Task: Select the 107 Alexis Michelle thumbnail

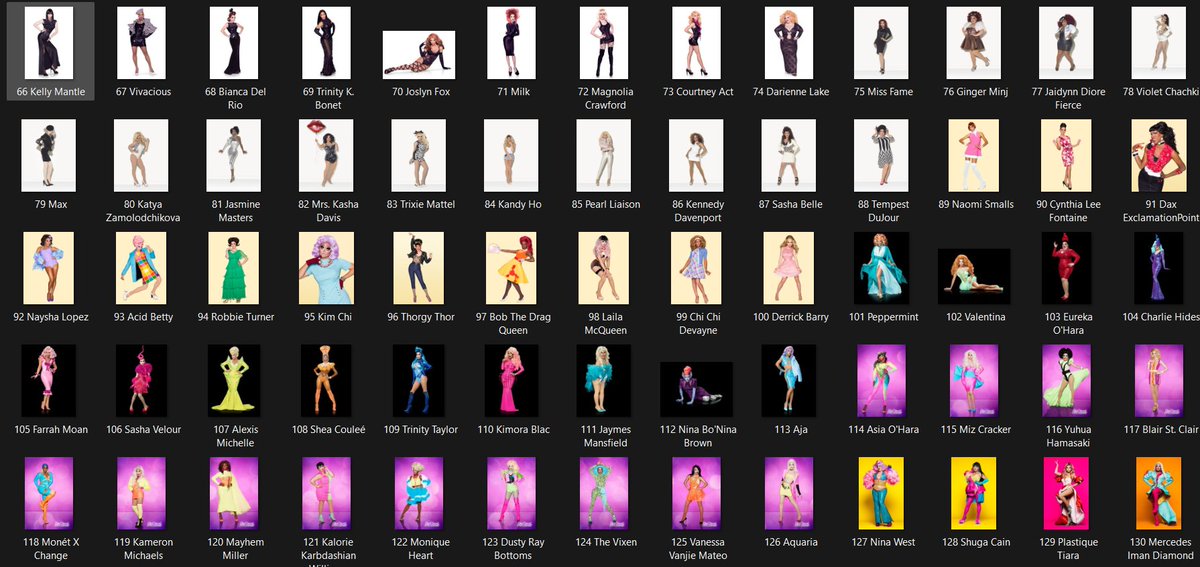Action: (234, 381)
